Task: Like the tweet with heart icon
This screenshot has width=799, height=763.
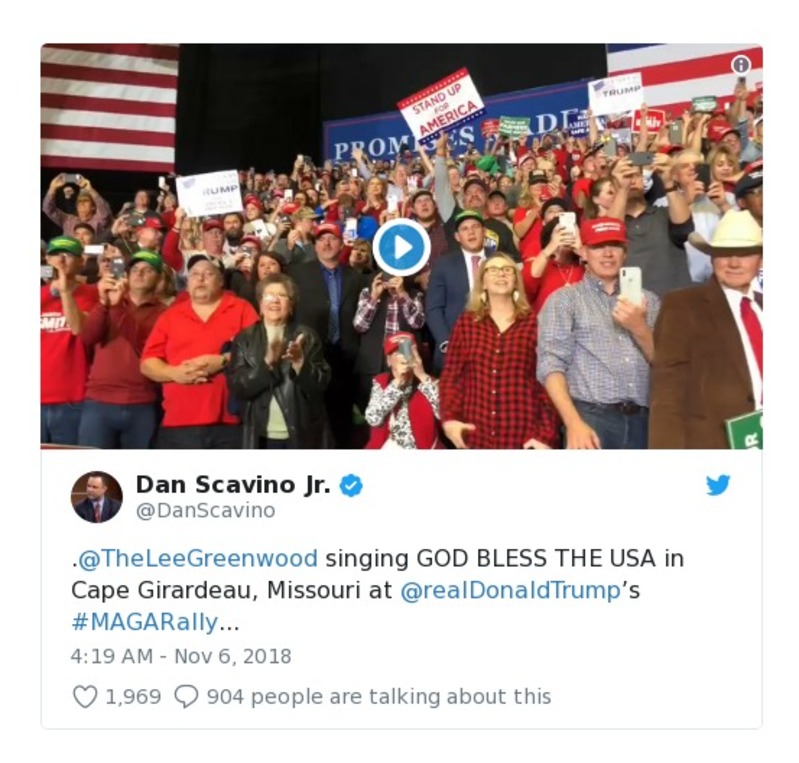Action: [x=85, y=696]
